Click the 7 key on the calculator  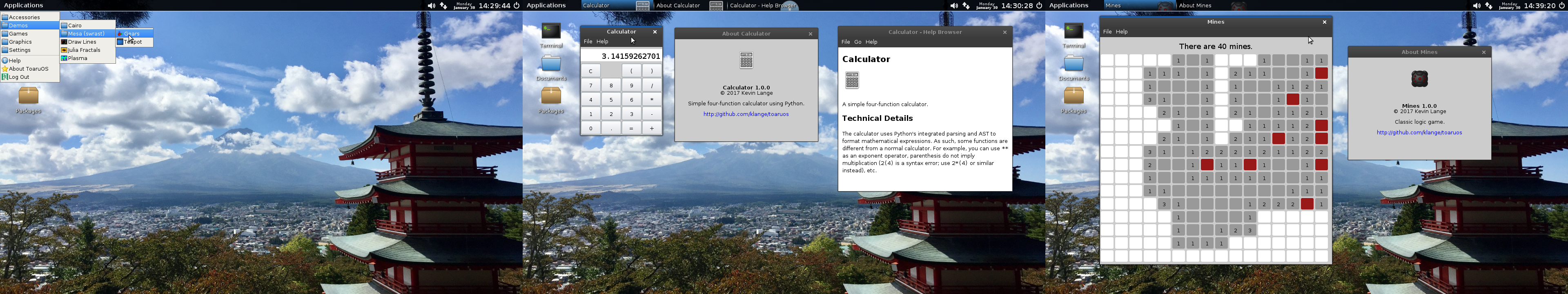tap(590, 85)
